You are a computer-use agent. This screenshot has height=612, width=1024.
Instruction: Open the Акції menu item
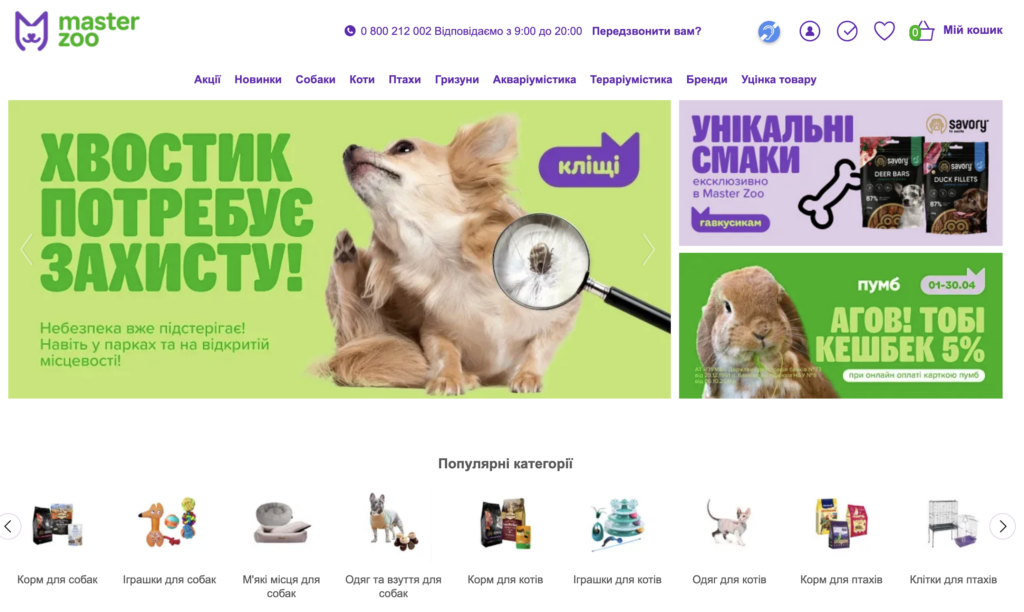click(x=207, y=80)
